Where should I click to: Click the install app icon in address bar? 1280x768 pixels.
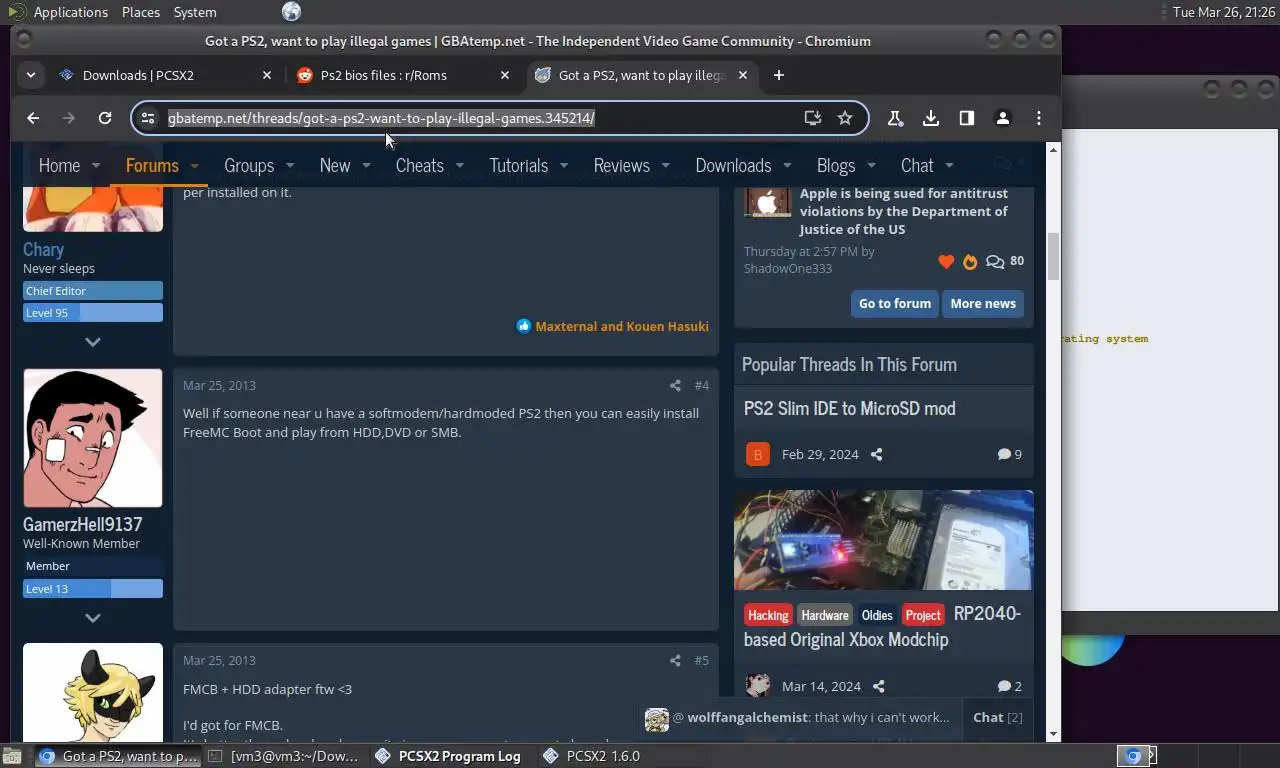(x=813, y=118)
